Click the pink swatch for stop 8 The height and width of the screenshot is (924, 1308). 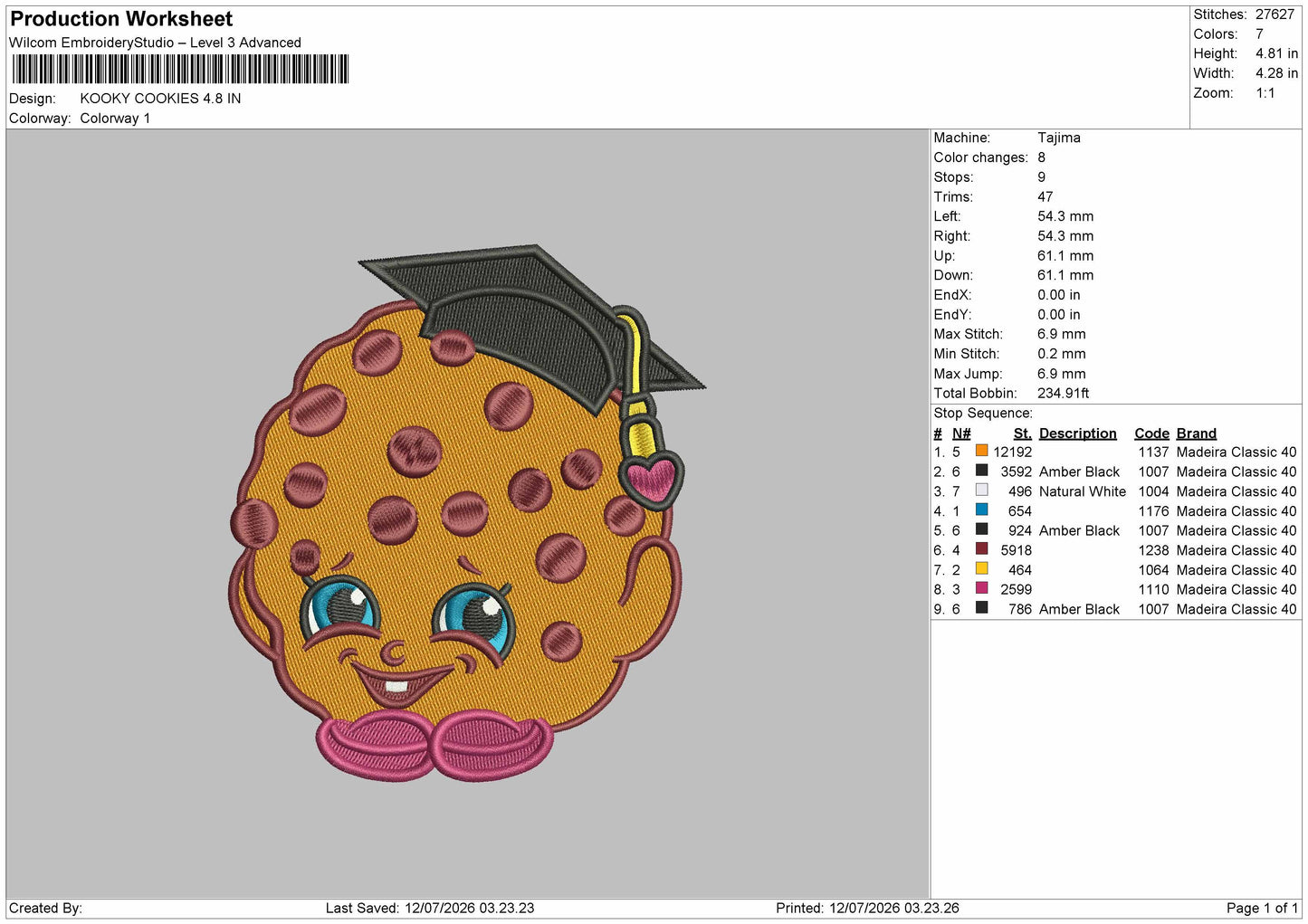(x=981, y=588)
